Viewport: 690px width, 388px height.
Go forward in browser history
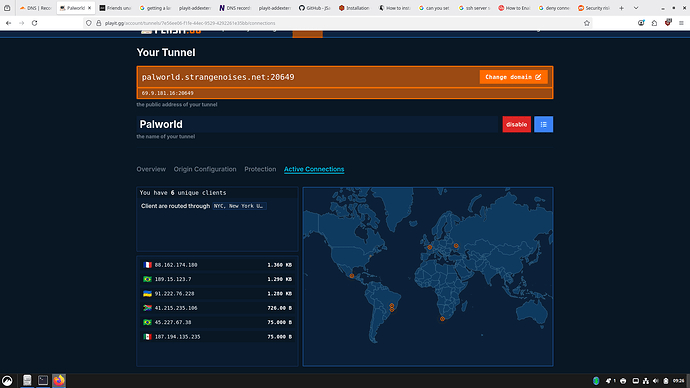21,23
